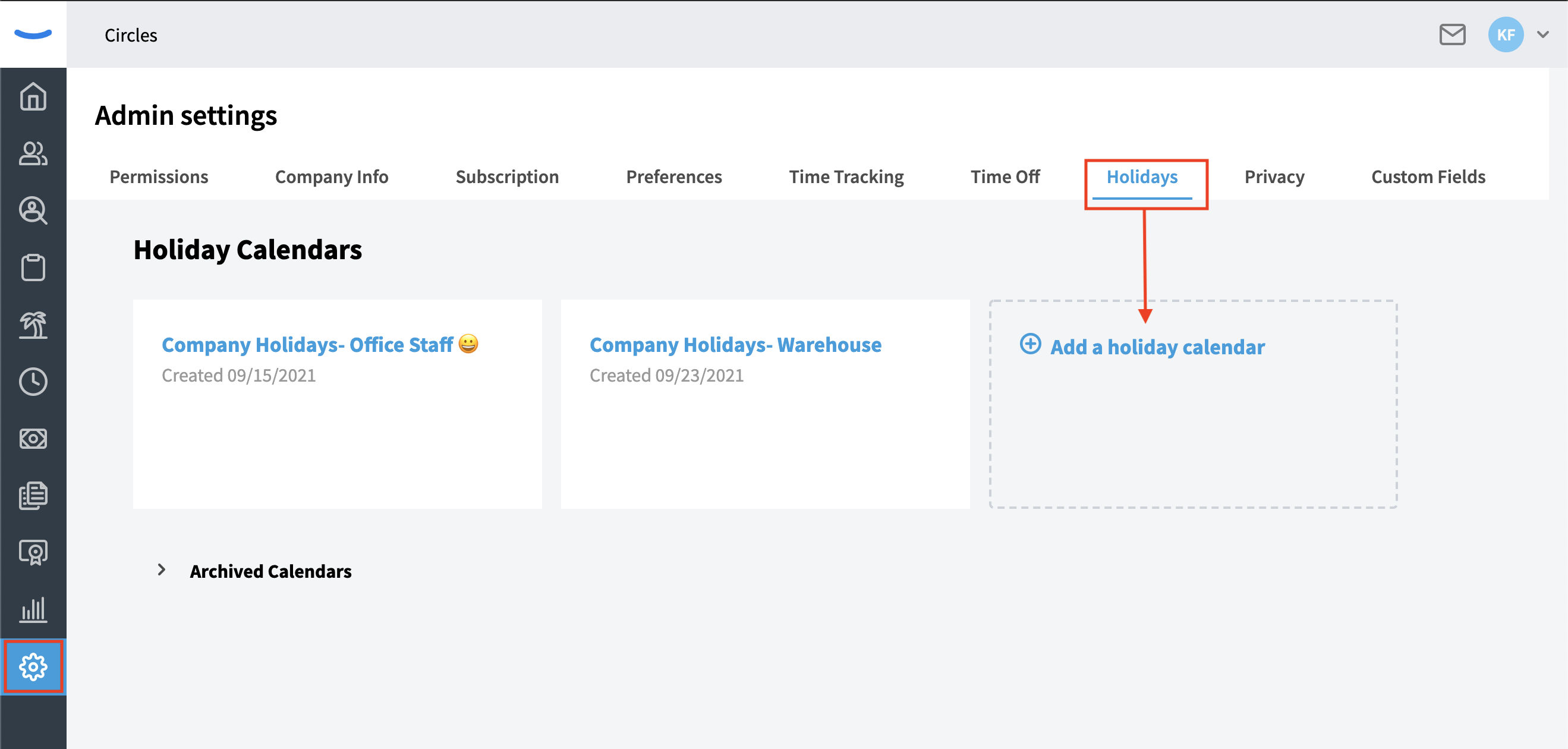Switch to the Time Off tab
The image size is (1568, 749).
(x=1005, y=177)
